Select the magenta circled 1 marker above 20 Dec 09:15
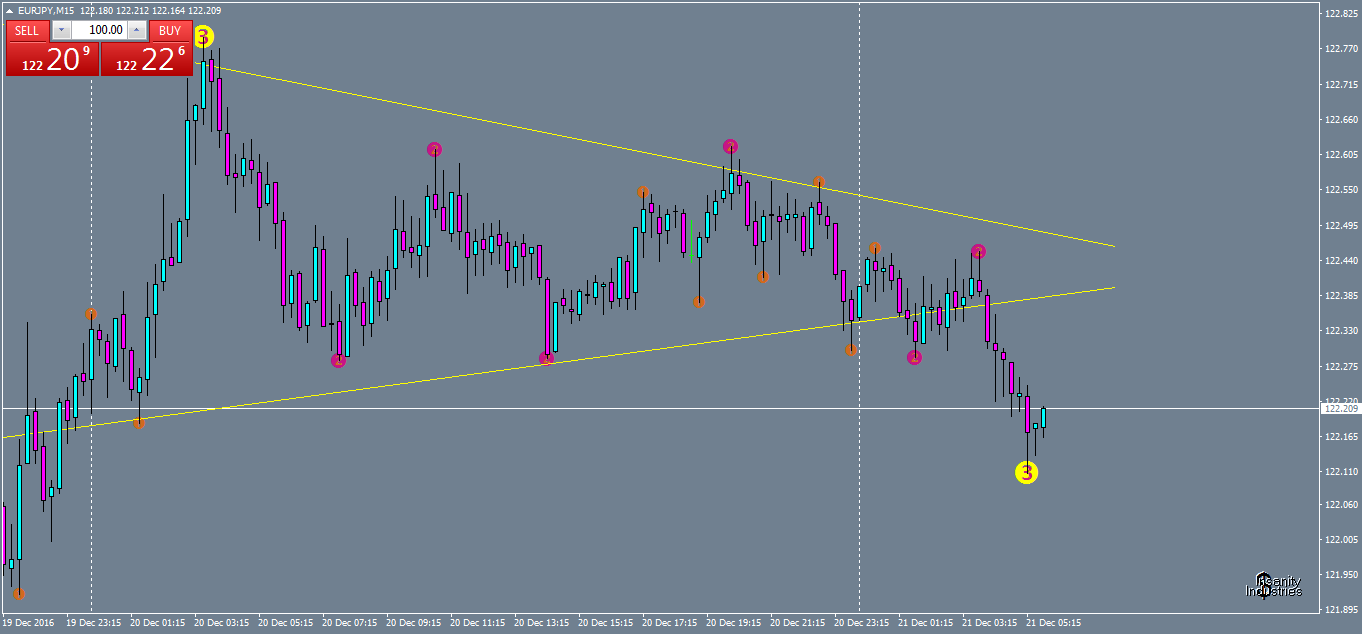This screenshot has height=634, width=1362. coord(432,148)
